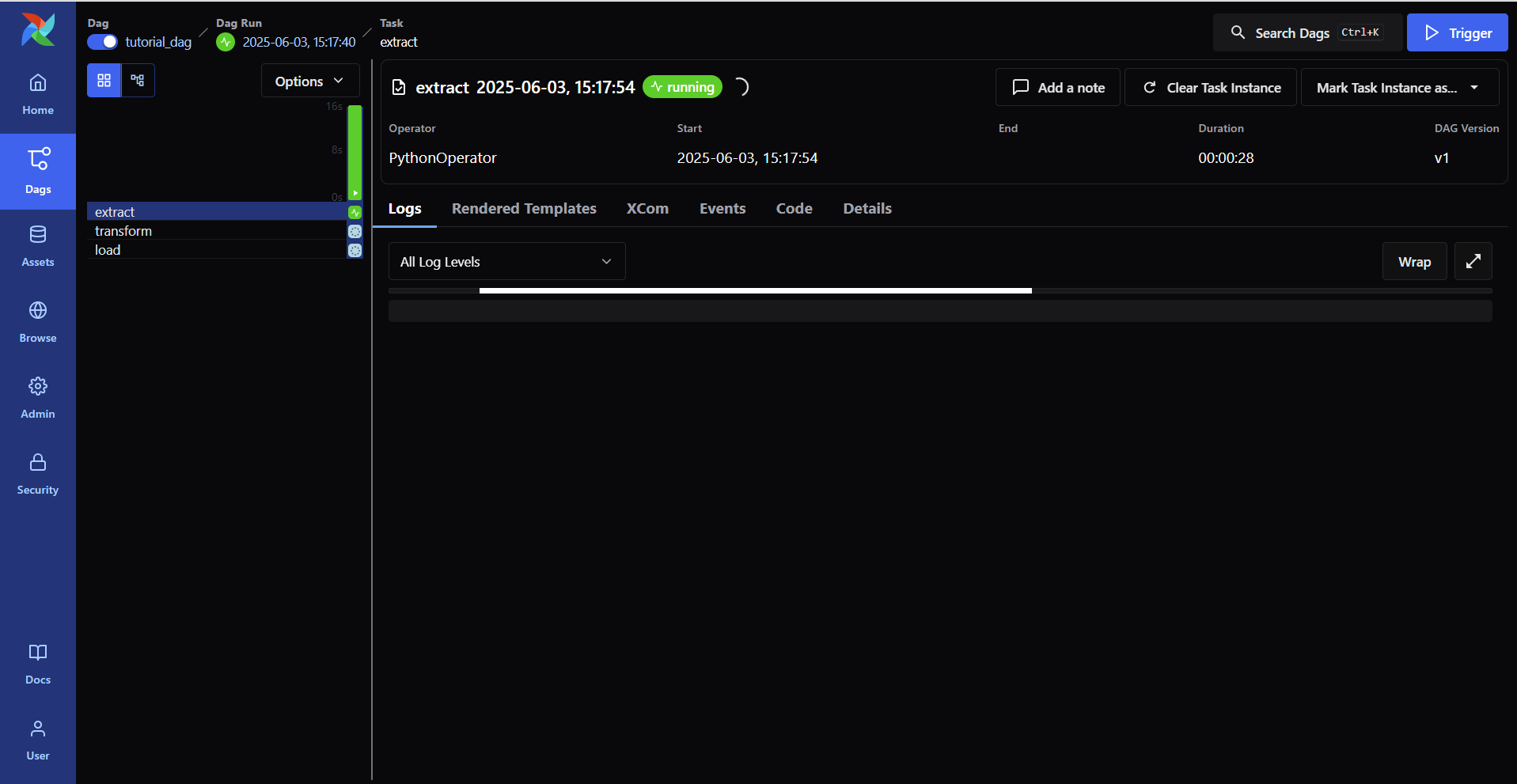Toggle the tutorial_dag pause switch

[102, 42]
